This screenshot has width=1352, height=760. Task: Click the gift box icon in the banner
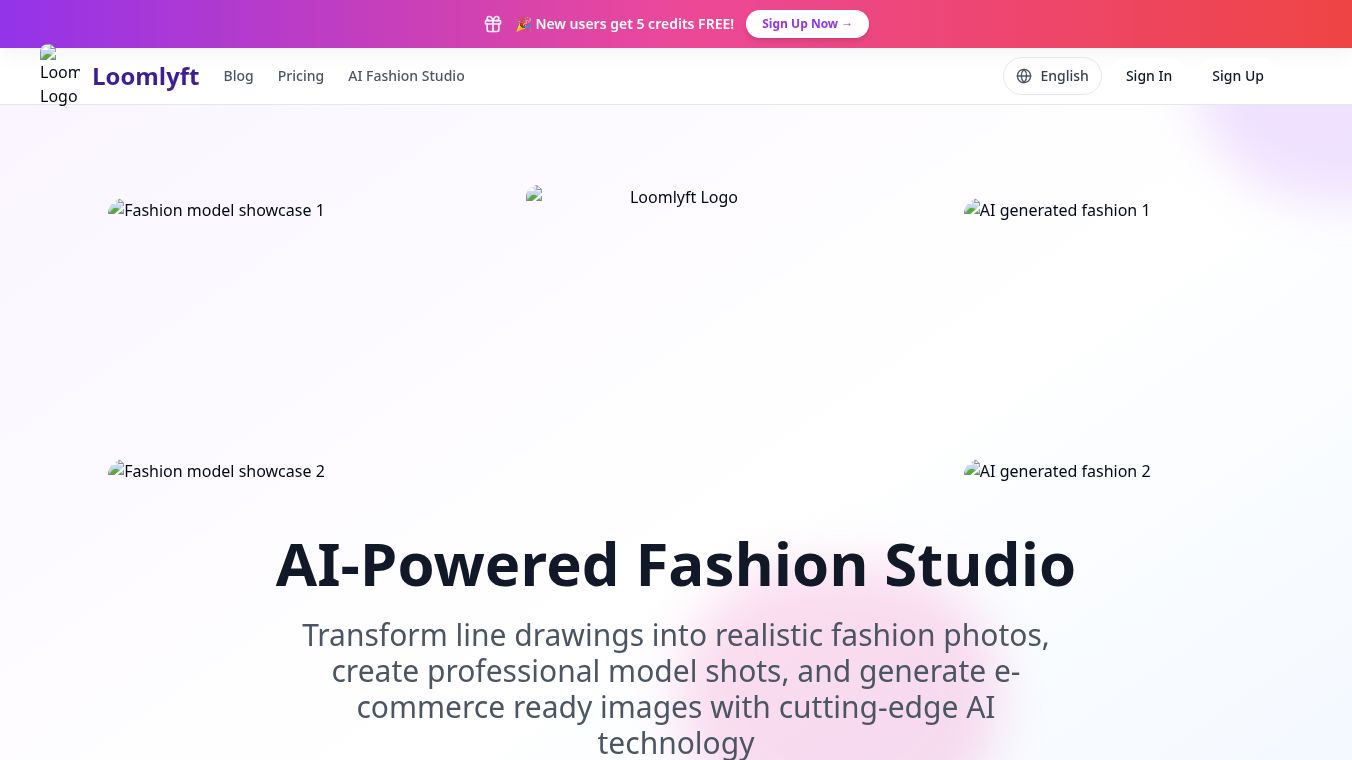pyautogui.click(x=493, y=24)
